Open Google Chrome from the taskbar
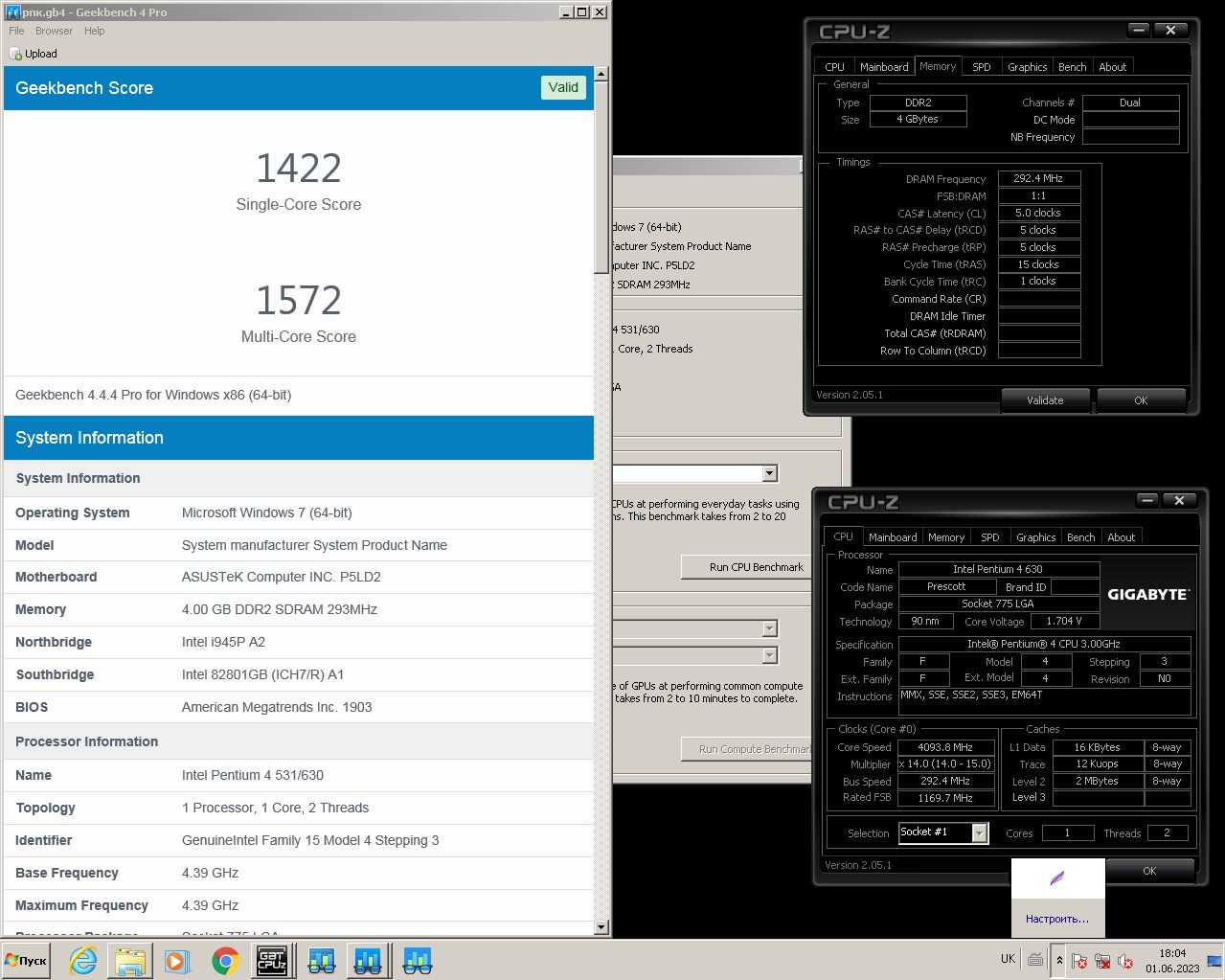 (x=225, y=960)
